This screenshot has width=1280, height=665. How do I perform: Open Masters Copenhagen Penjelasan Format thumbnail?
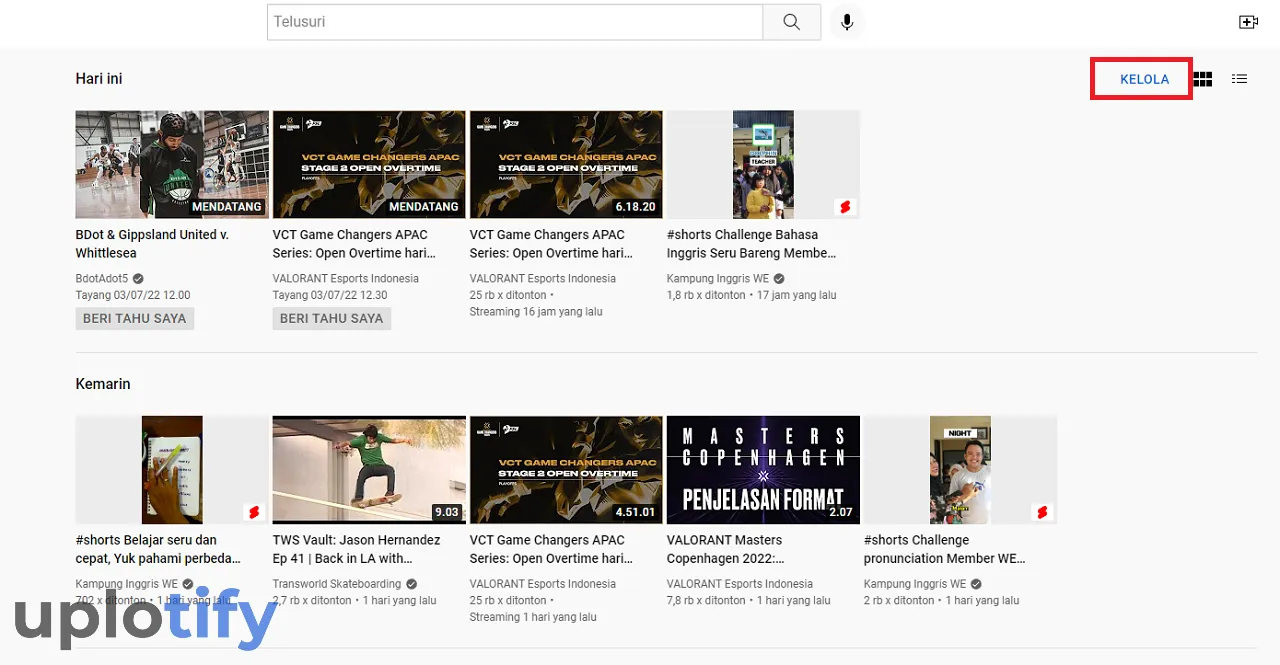[x=763, y=470]
